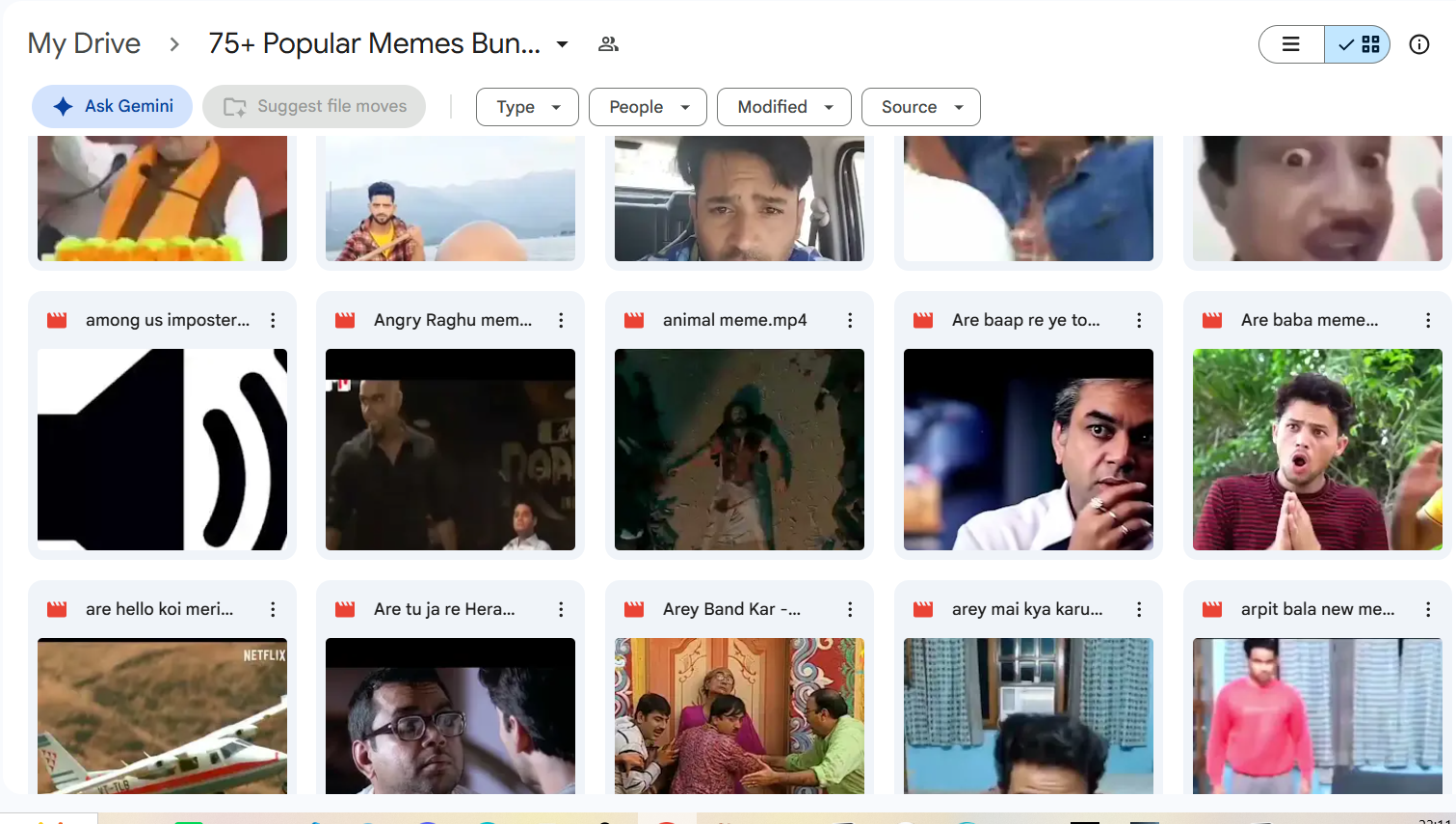Screen dimensions: 1456x824
Task: Switch to list layout view
Action: 1291,44
